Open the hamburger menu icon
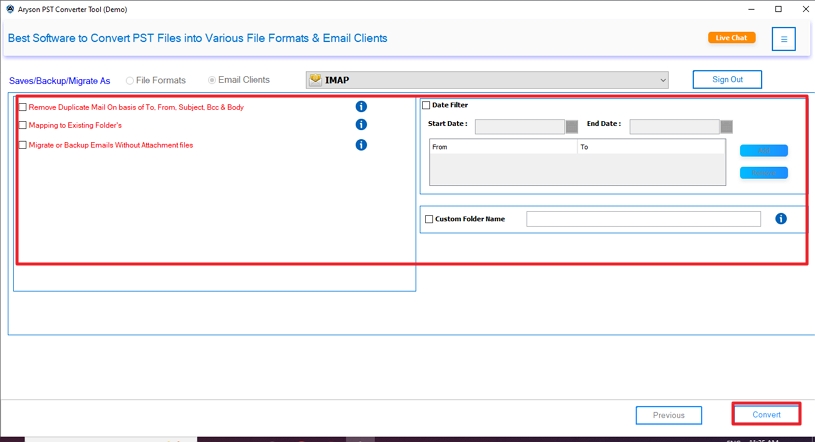This screenshot has width=815, height=442. coord(783,39)
